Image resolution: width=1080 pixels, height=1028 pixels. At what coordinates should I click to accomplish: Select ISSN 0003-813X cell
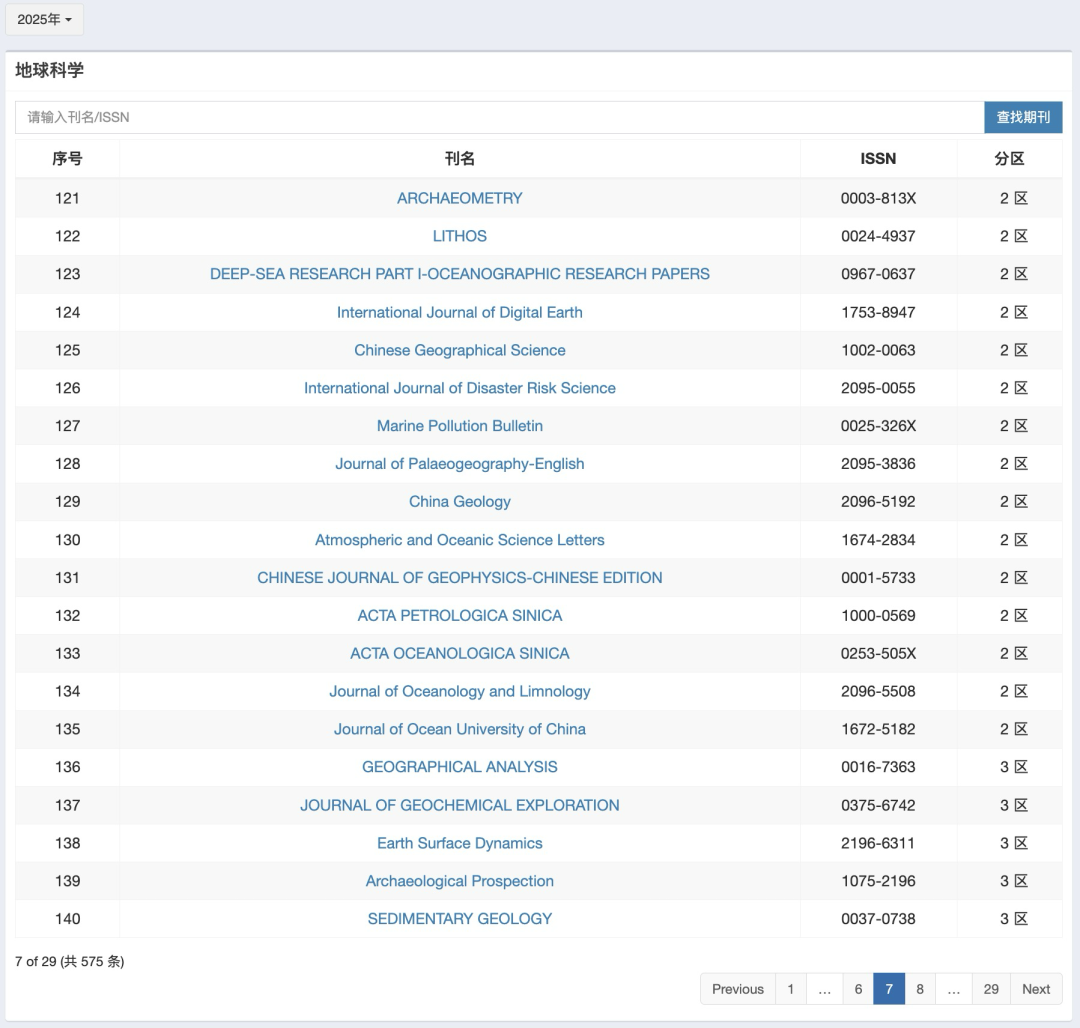[878, 198]
